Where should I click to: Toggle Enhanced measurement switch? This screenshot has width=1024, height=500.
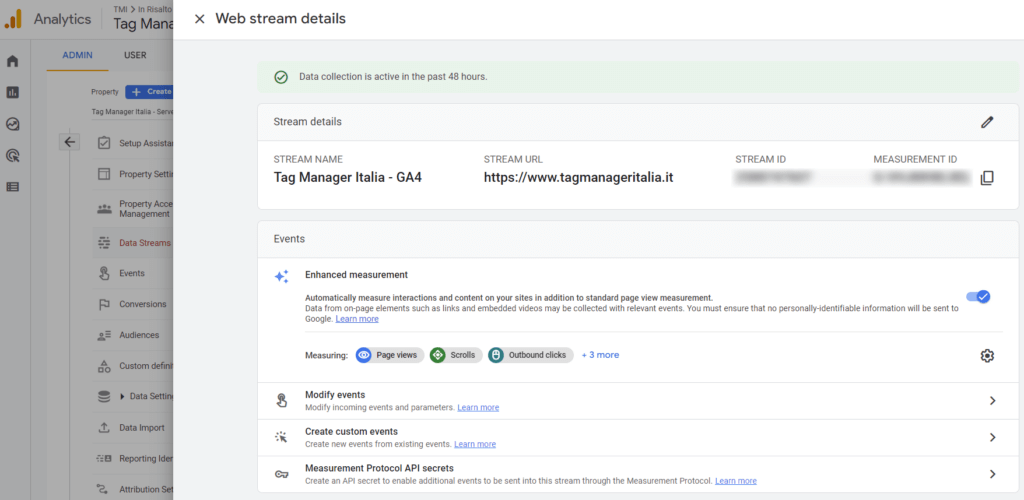point(978,296)
